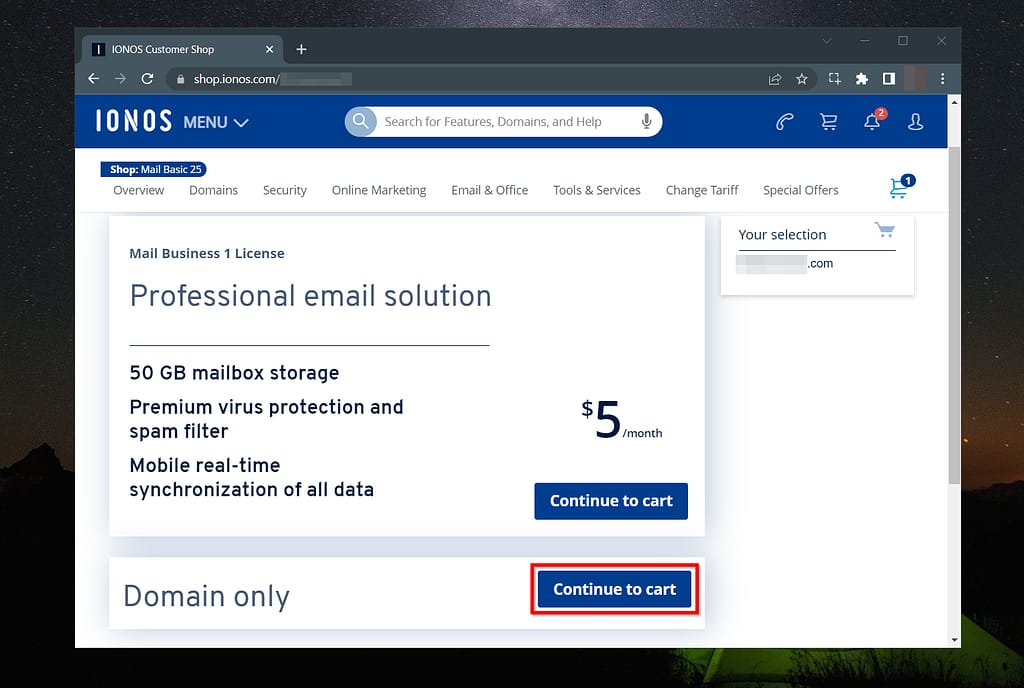Click the share page icon in address bar
Image resolution: width=1024 pixels, height=688 pixels.
[x=775, y=79]
